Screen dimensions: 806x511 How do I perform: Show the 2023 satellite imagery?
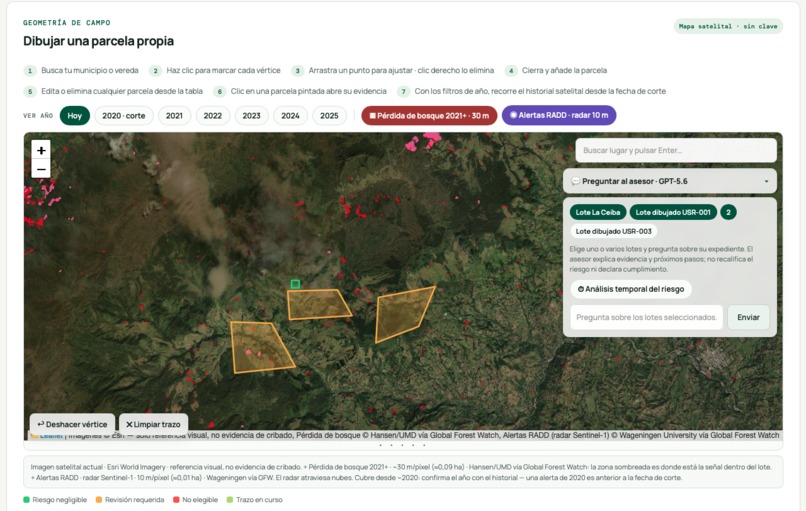pyautogui.click(x=251, y=116)
